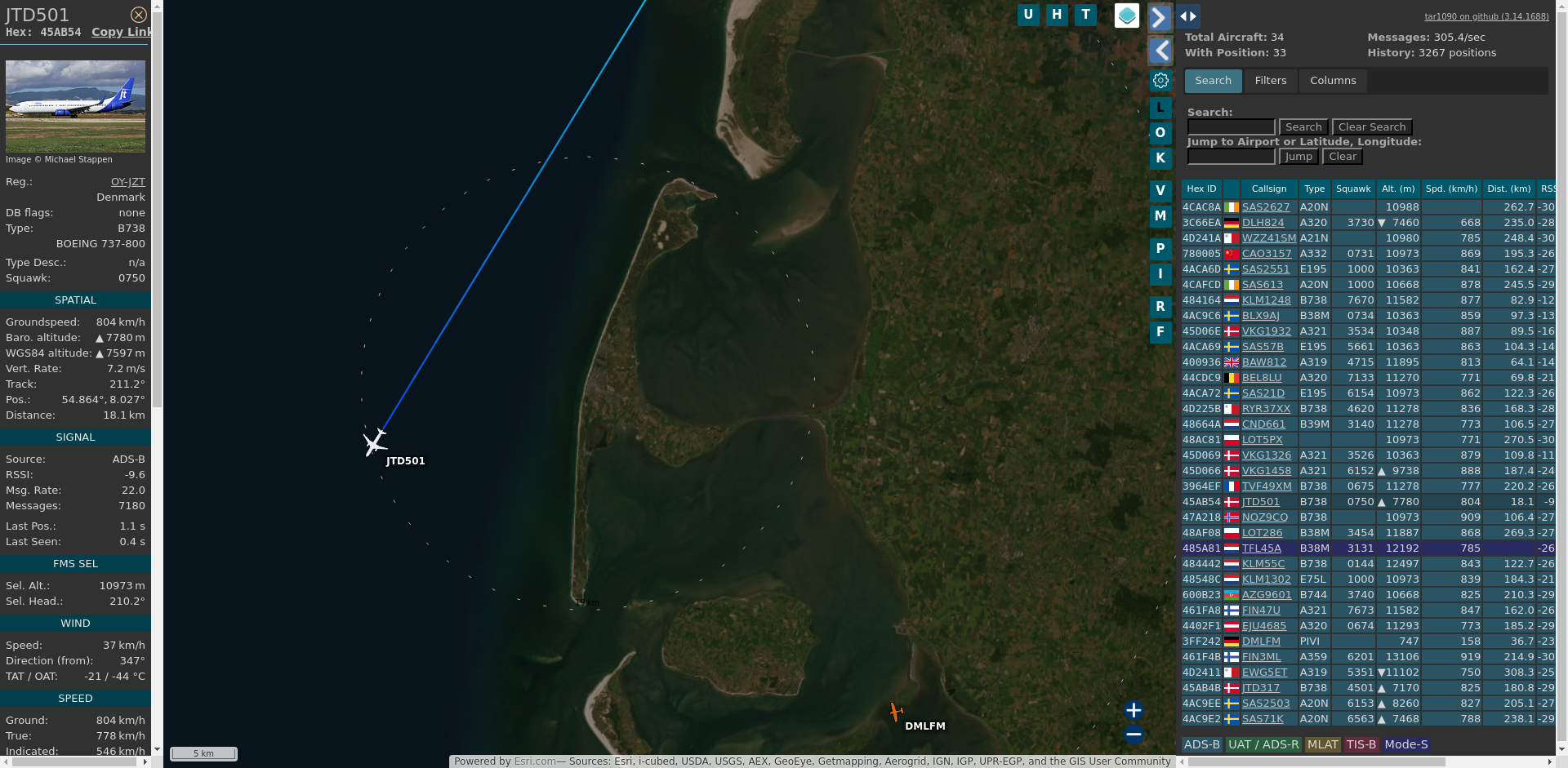Open the OY-JZT registration link
This screenshot has width=1568, height=768.
[128, 182]
